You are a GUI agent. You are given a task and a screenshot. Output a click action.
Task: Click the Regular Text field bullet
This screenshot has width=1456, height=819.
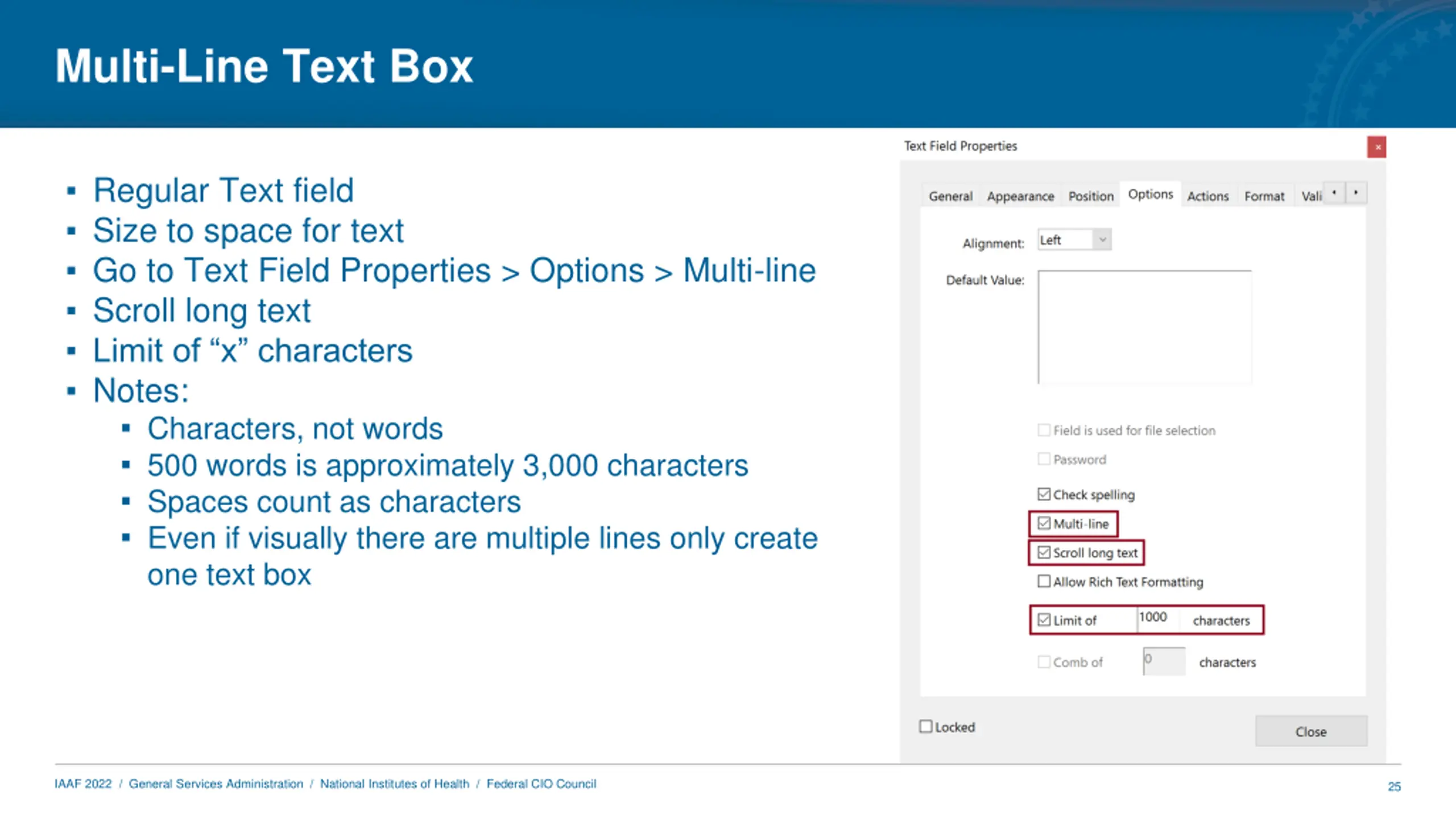[224, 190]
